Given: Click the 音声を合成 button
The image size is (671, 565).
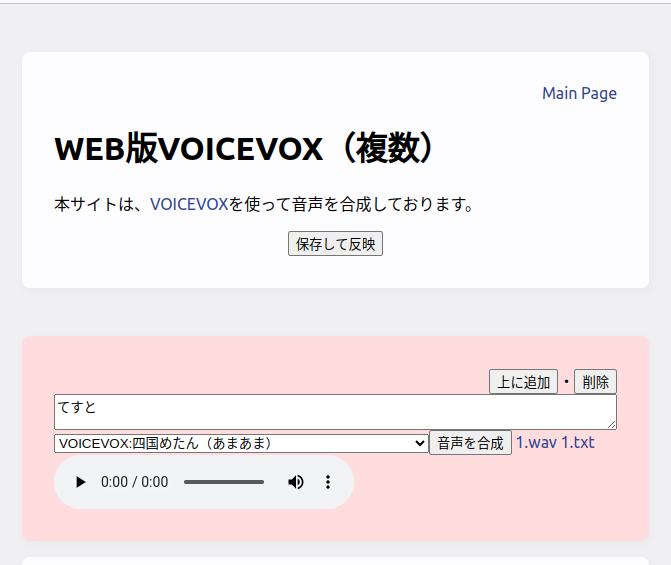Looking at the screenshot, I should 470,443.
